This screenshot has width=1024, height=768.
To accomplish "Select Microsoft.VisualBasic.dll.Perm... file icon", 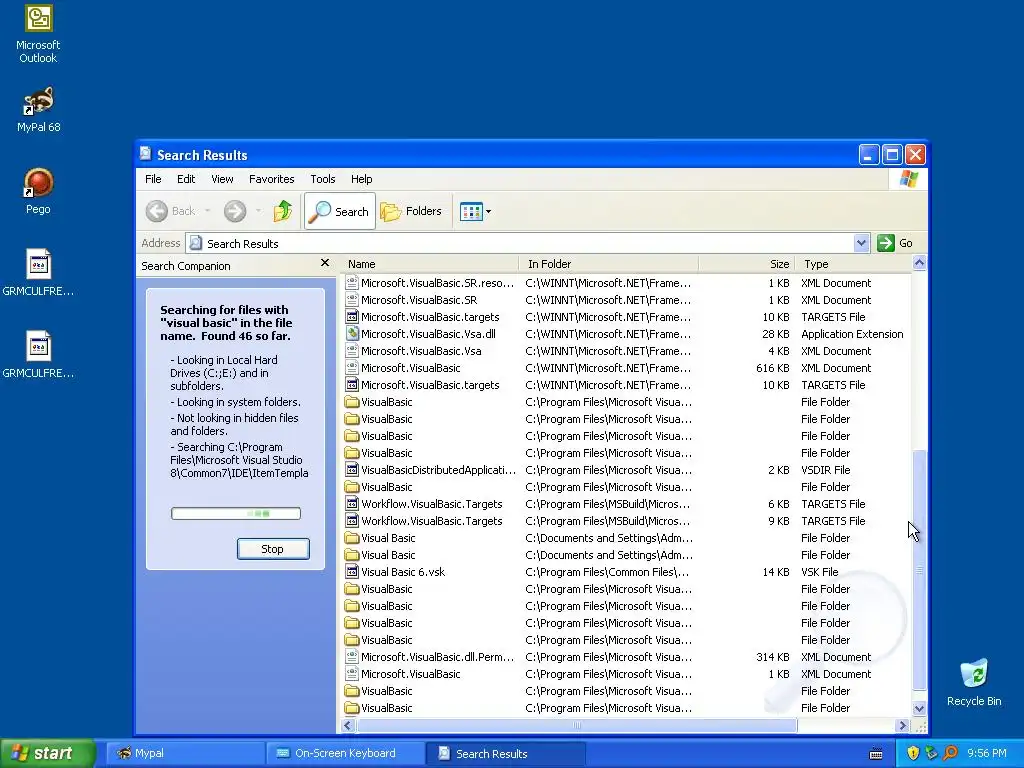I will click(352, 656).
